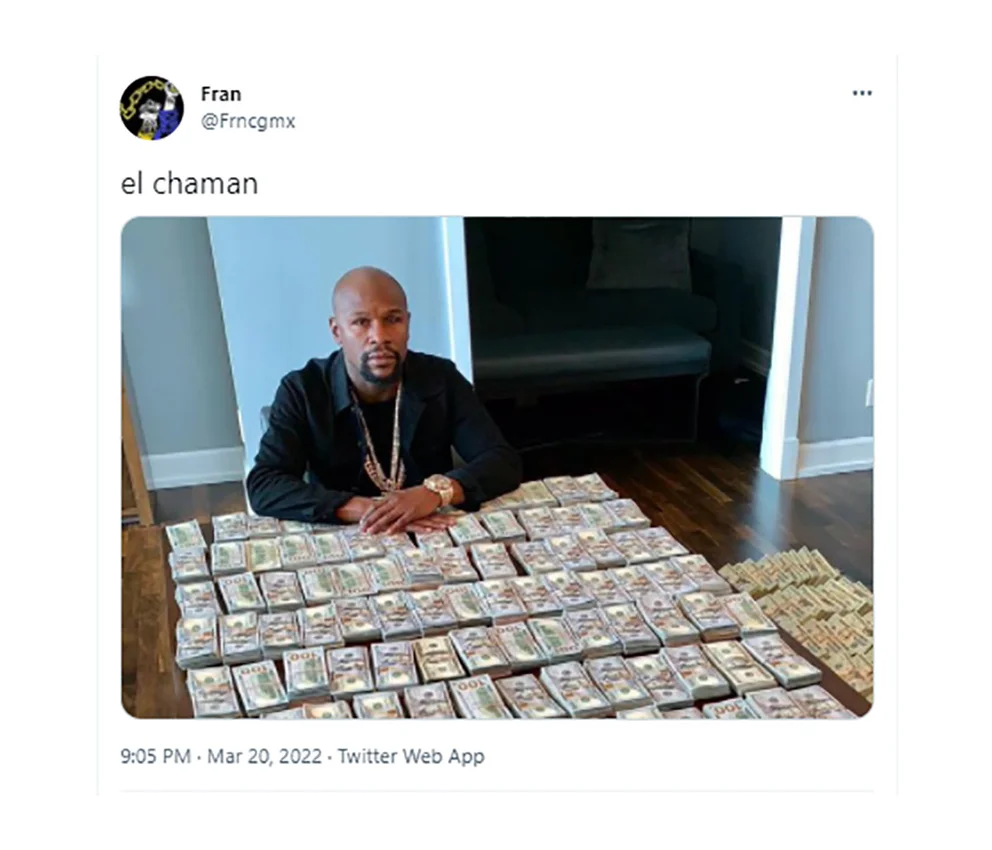Image resolution: width=992 pixels, height=850 pixels.
Task: Click the cushion on the dark sofa
Action: pos(638,254)
